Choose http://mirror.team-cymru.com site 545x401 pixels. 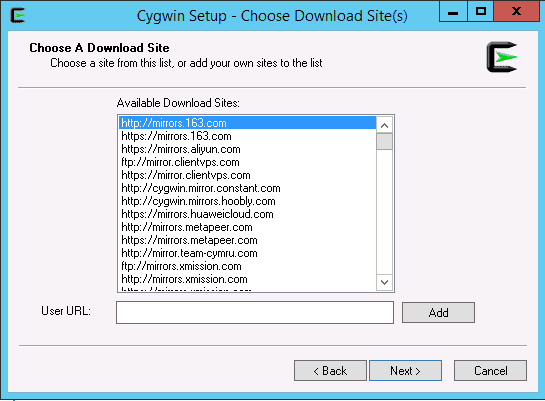pyautogui.click(x=247, y=253)
